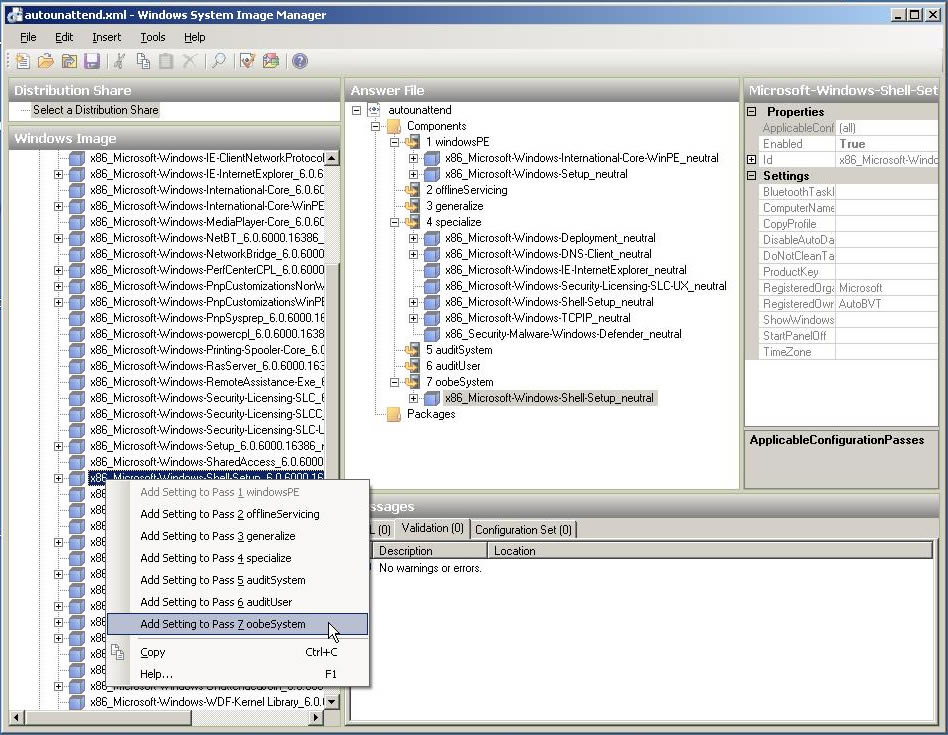The height and width of the screenshot is (735, 948).
Task: Collapse the Properties section in the properties pane
Action: point(752,112)
